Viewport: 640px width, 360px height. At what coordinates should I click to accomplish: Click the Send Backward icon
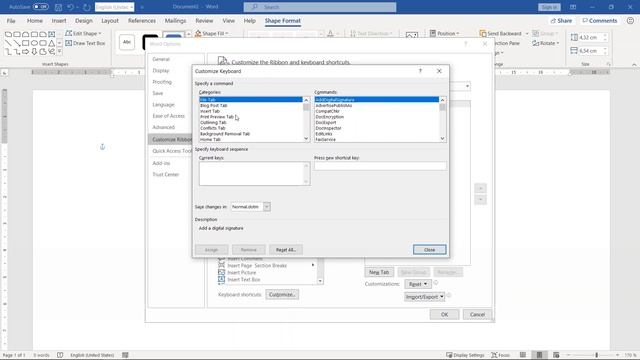[x=483, y=33]
